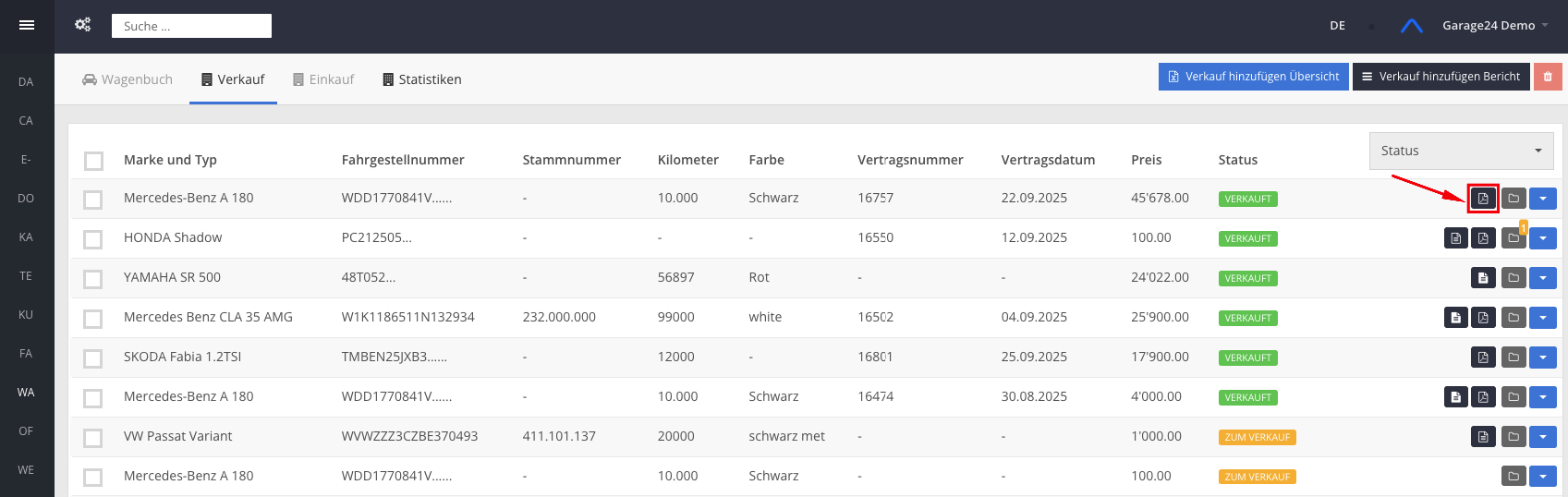Open Garage24 Demo account dropdown
Image resolution: width=1568 pixels, height=497 pixels.
coord(1494,26)
